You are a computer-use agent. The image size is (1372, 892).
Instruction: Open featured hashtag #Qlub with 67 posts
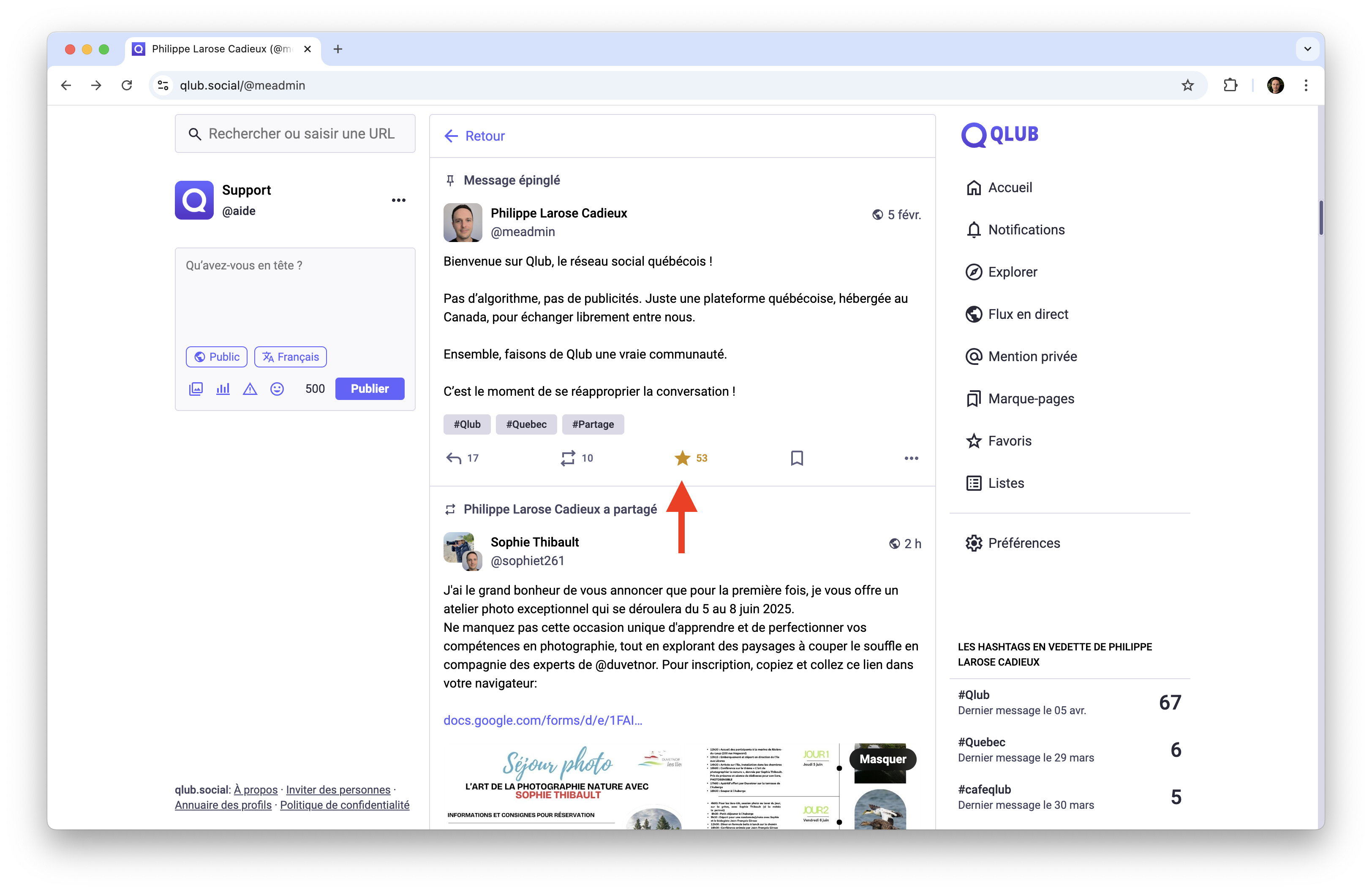click(x=1070, y=702)
